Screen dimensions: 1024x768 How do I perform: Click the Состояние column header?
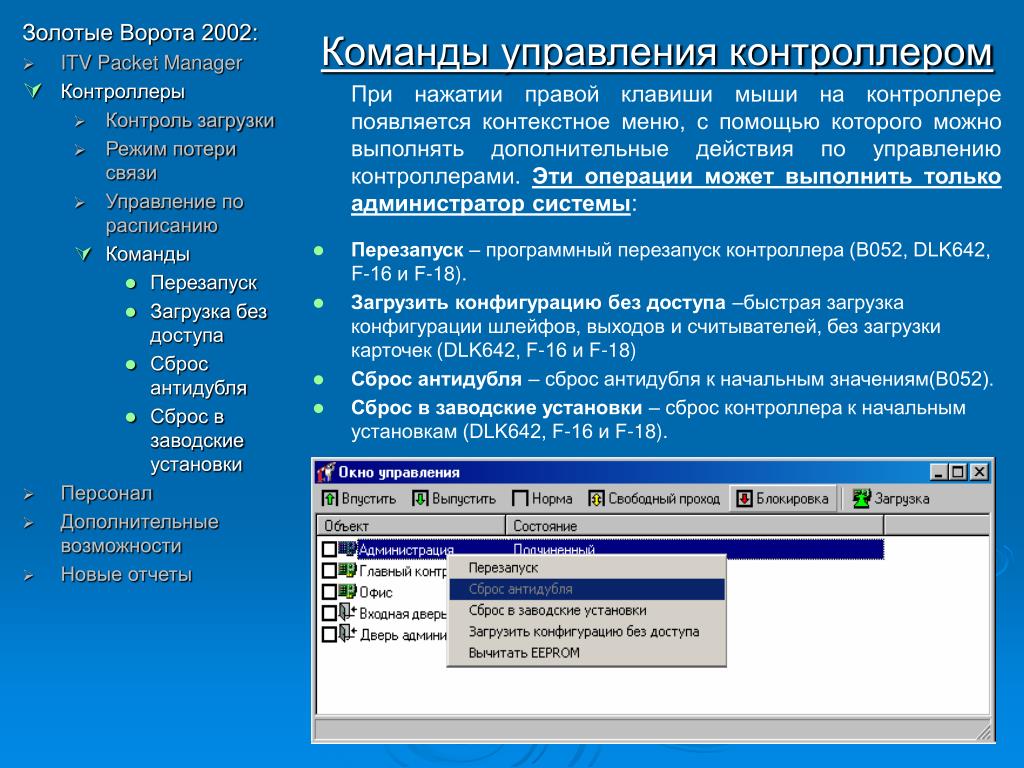tap(695, 526)
